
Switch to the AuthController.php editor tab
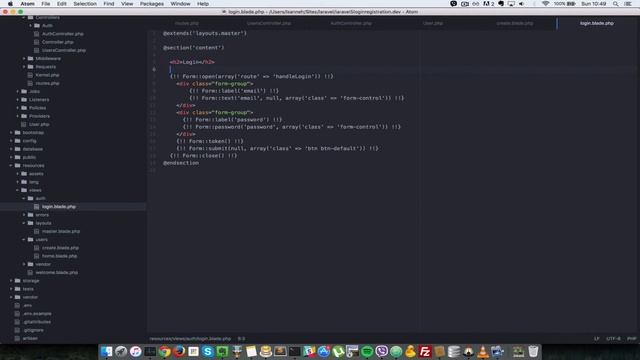[x=351, y=23]
